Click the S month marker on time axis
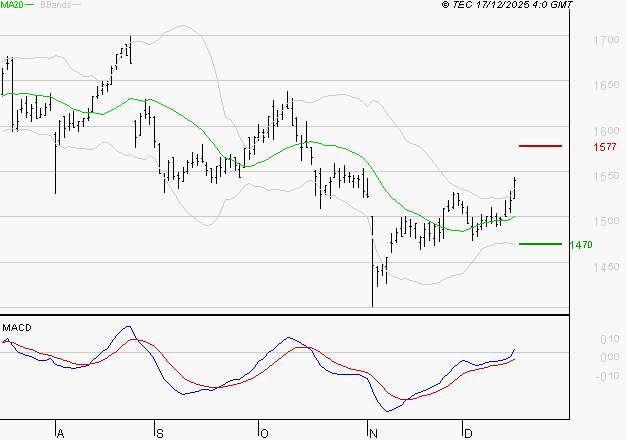 pyautogui.click(x=160, y=434)
